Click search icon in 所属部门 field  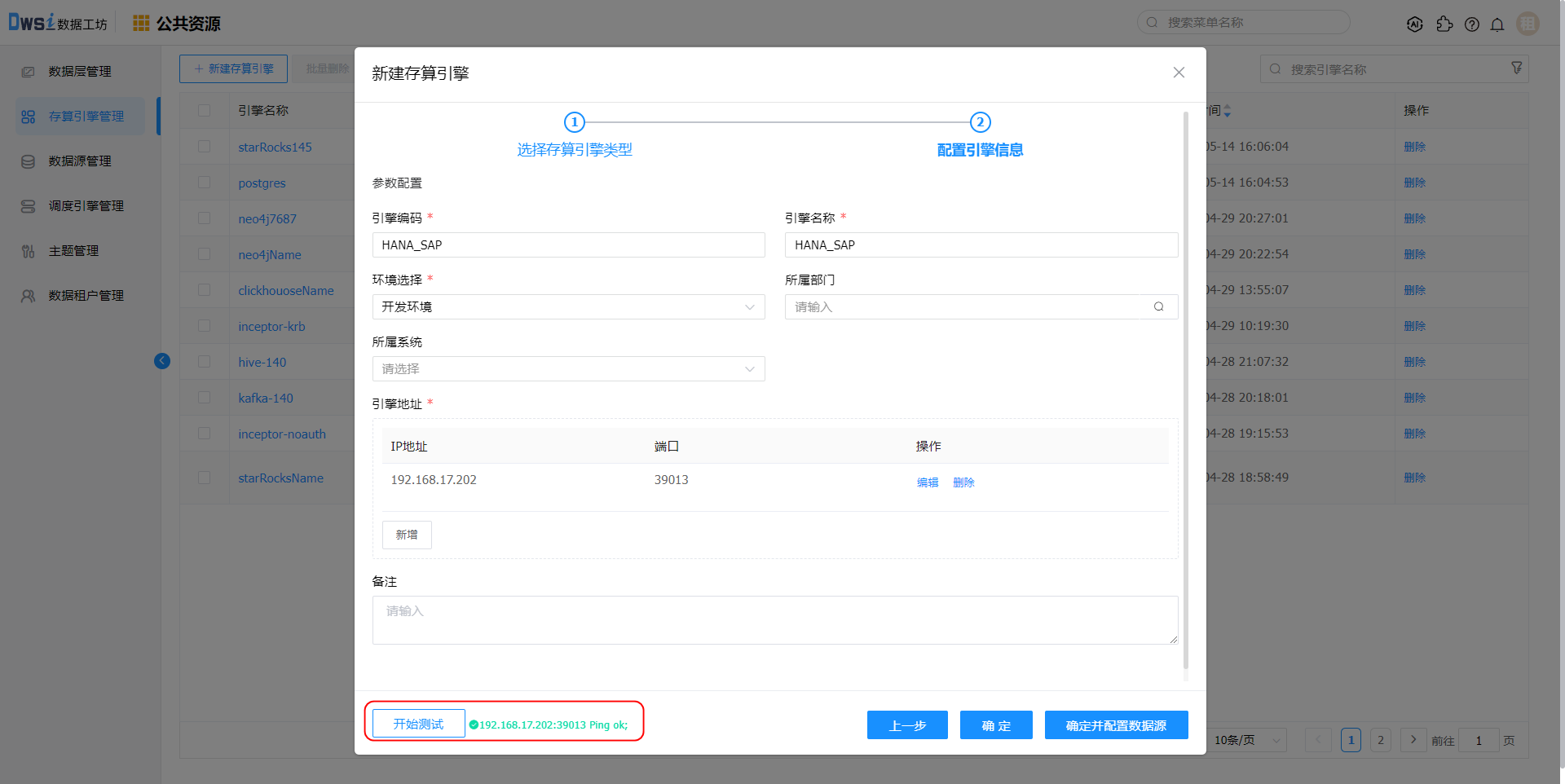tap(1158, 306)
